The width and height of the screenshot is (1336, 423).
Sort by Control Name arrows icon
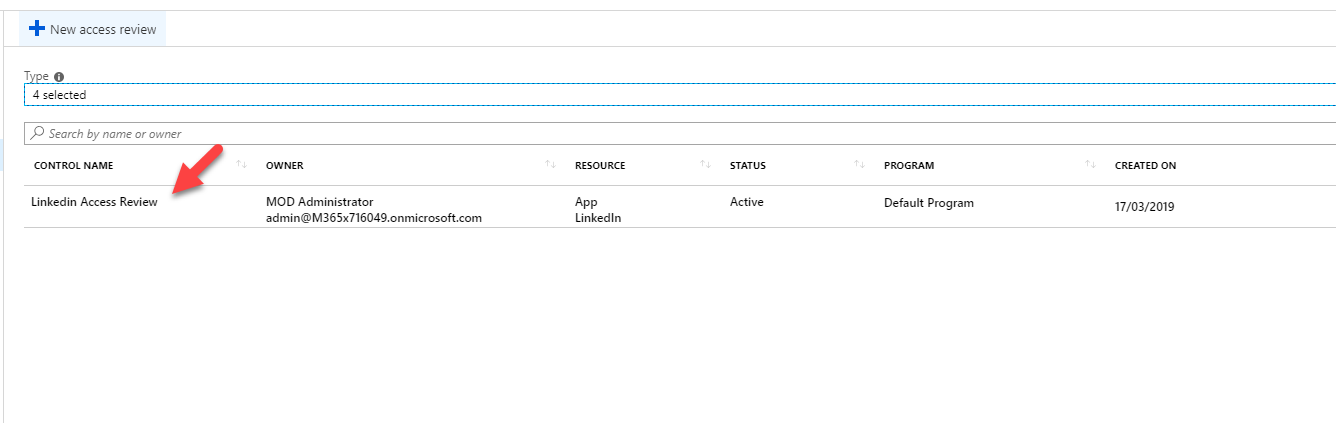pos(241,164)
